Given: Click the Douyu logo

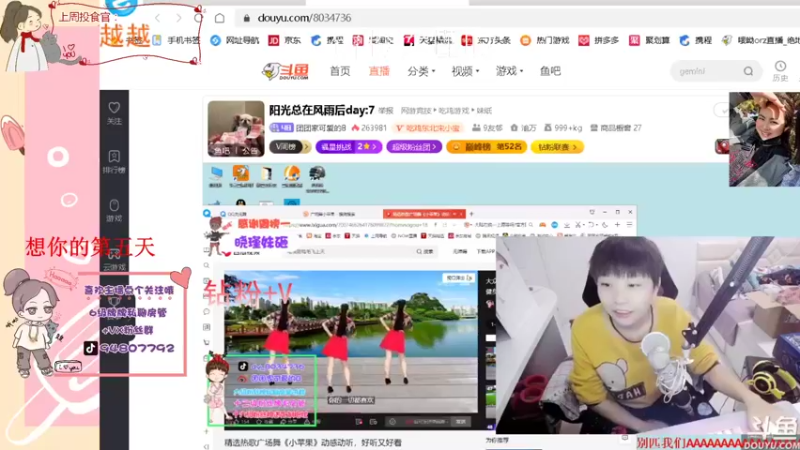Looking at the screenshot, I should (x=286, y=71).
